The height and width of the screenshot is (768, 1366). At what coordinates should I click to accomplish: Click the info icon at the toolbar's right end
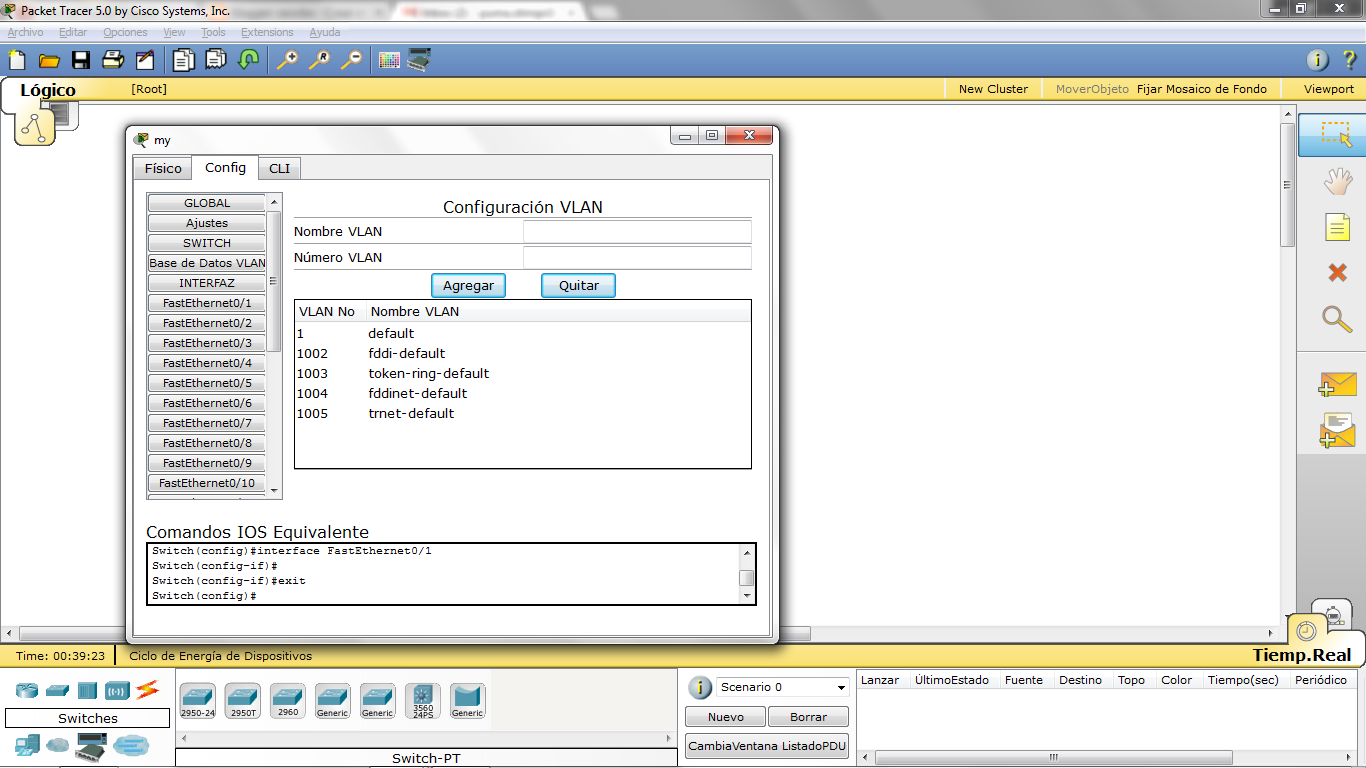[1318, 60]
